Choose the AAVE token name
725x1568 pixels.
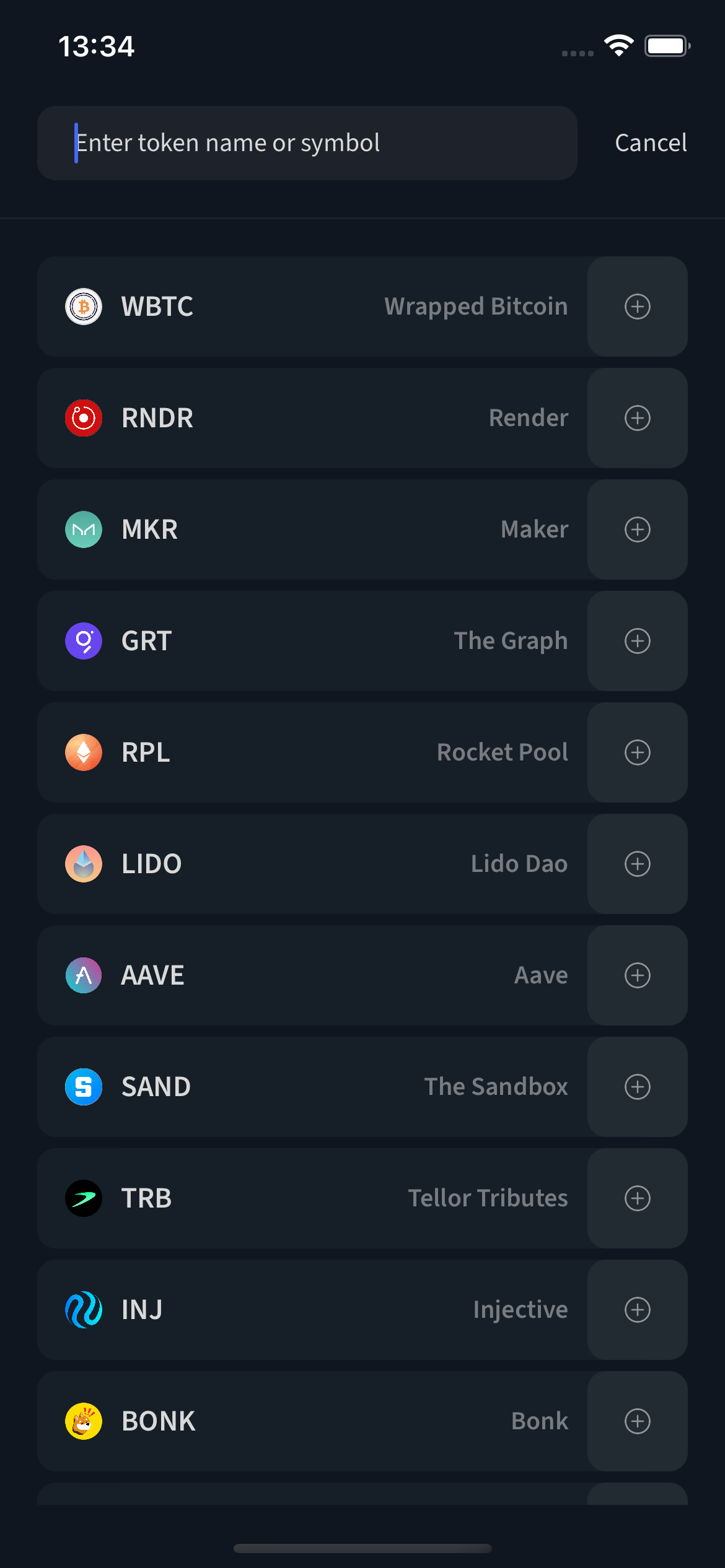152,975
